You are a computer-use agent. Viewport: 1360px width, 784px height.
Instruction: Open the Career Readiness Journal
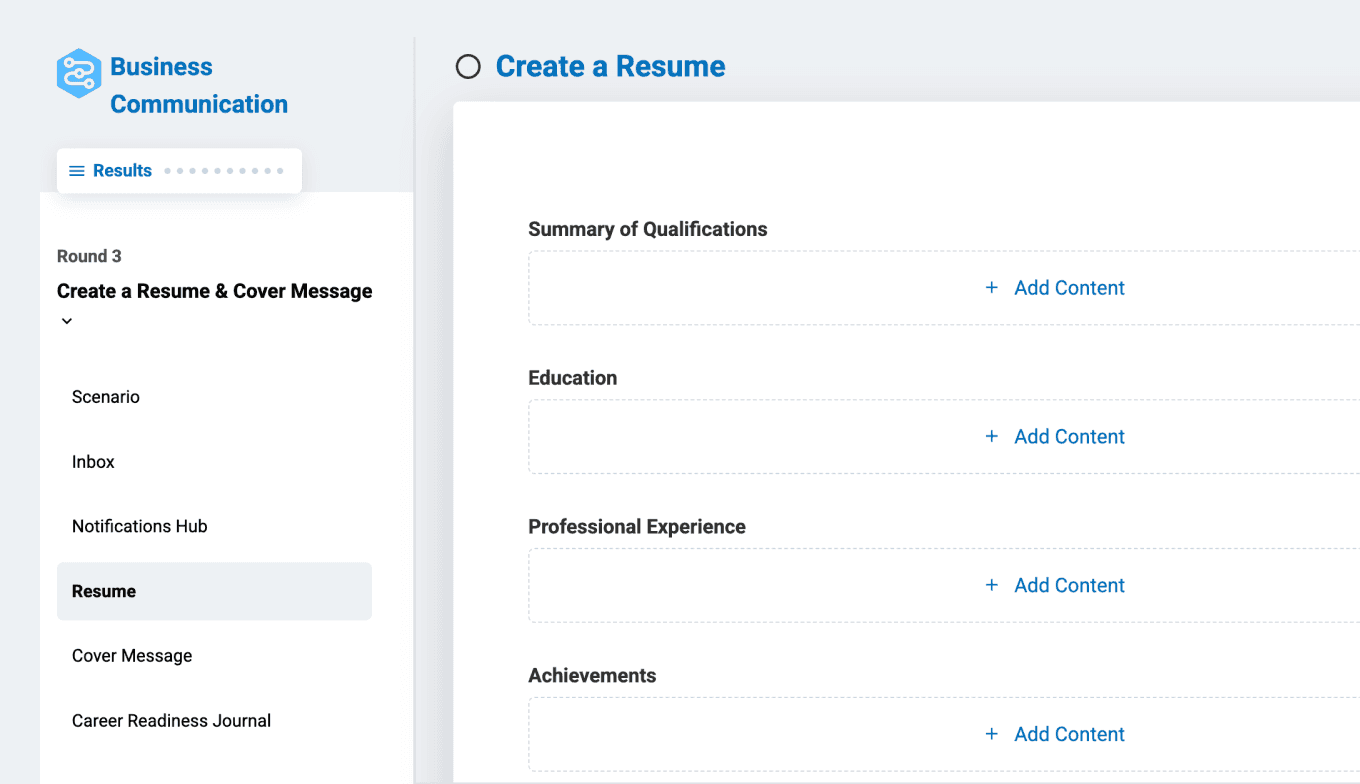171,721
